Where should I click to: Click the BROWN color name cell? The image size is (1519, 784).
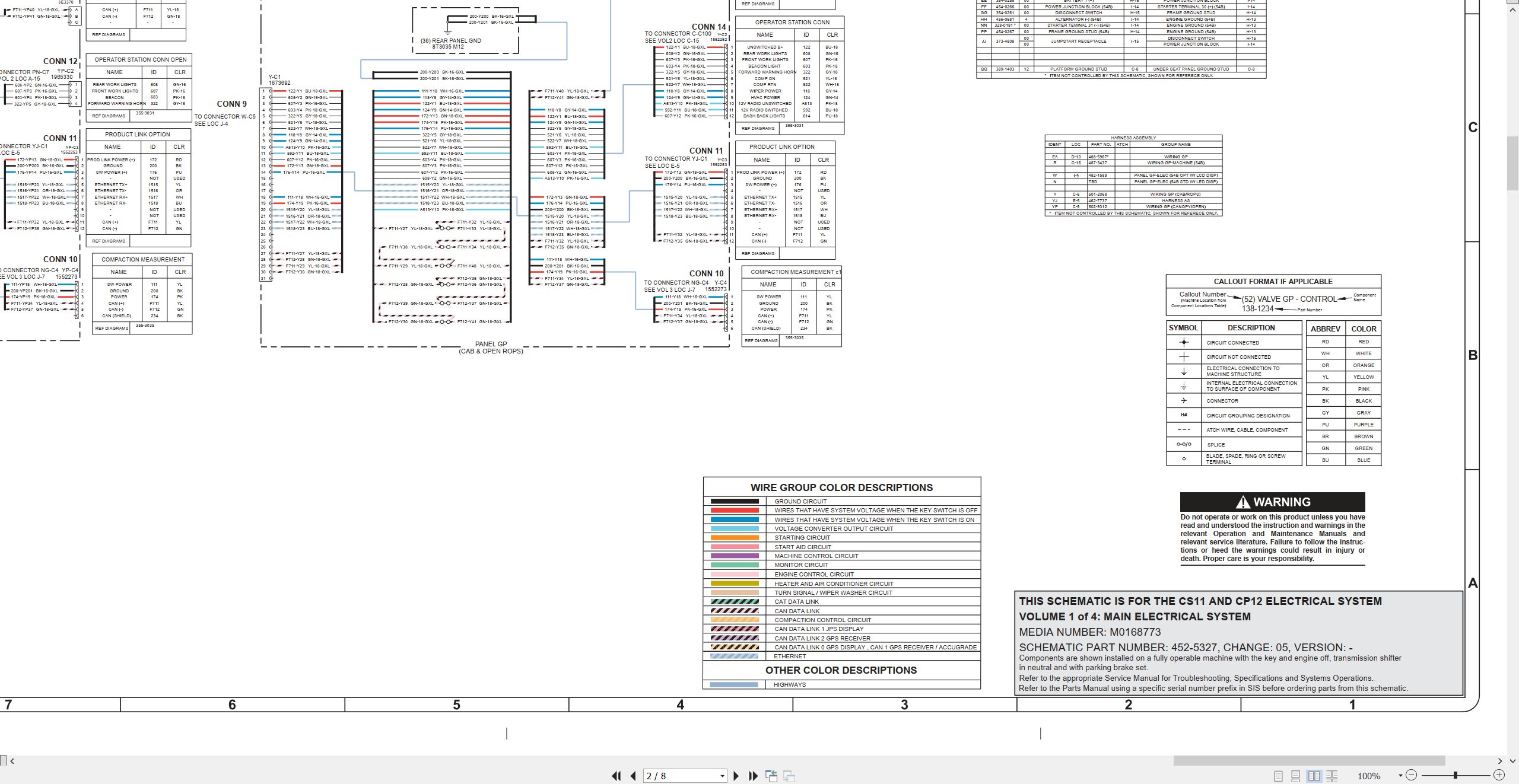(1364, 436)
